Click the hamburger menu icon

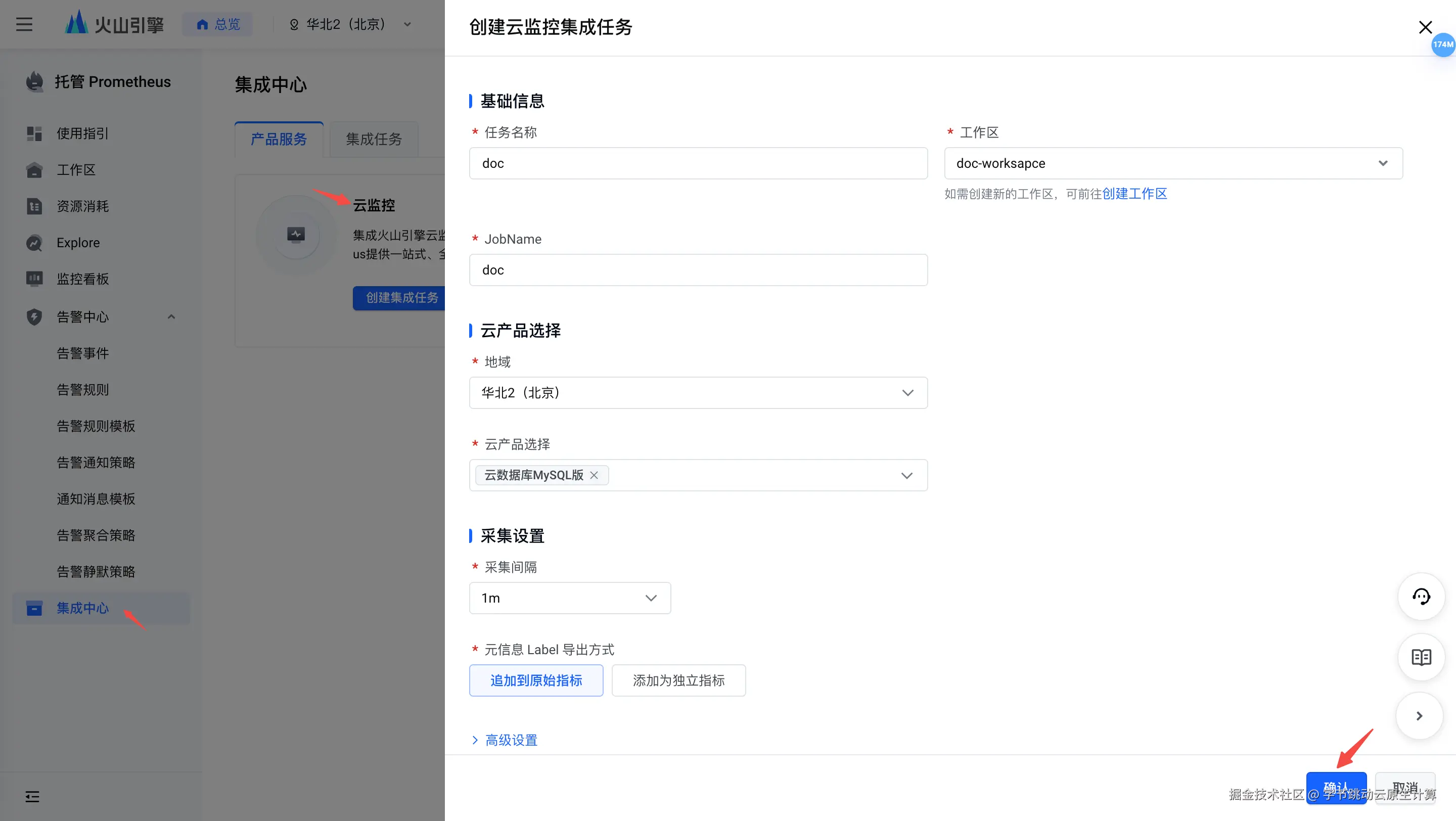(24, 24)
